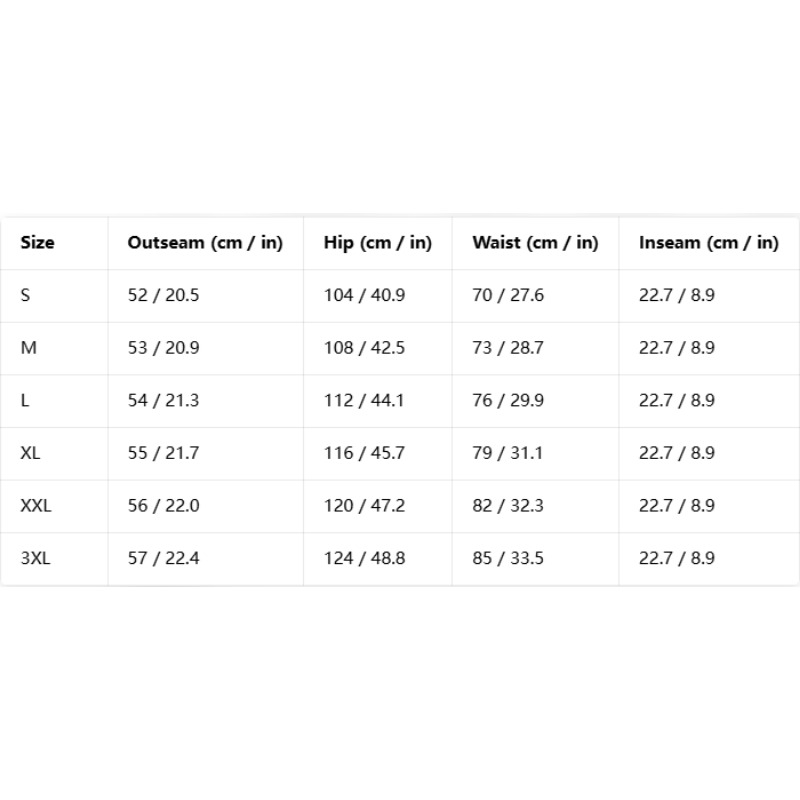The image size is (800, 800).
Task: Select the Waist (cm / in) header
Action: click(535, 243)
